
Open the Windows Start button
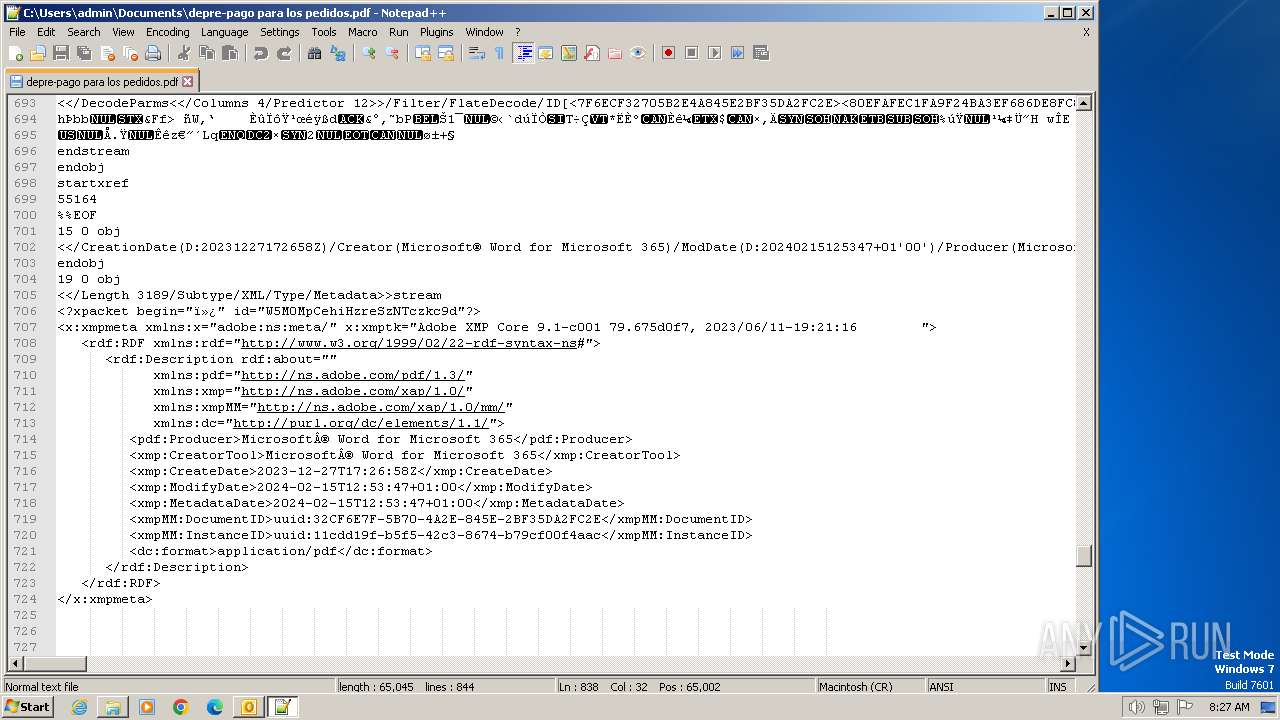point(27,707)
